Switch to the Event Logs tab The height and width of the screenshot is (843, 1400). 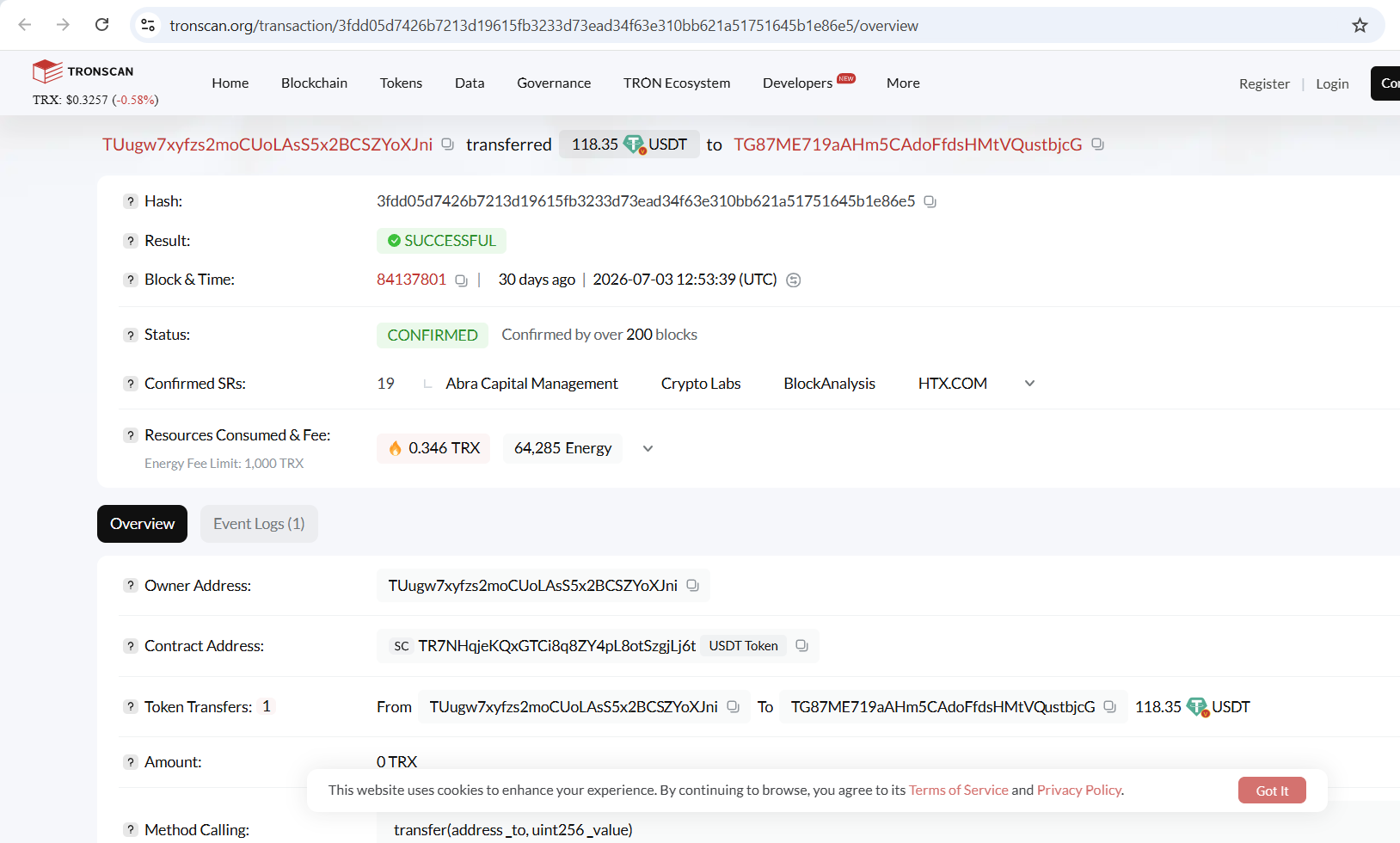259,524
